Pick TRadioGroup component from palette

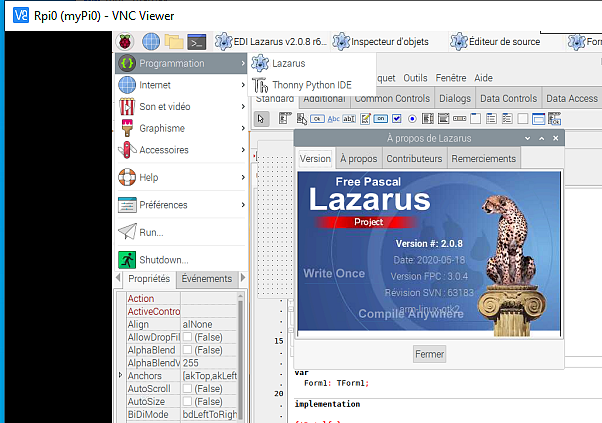point(491,119)
